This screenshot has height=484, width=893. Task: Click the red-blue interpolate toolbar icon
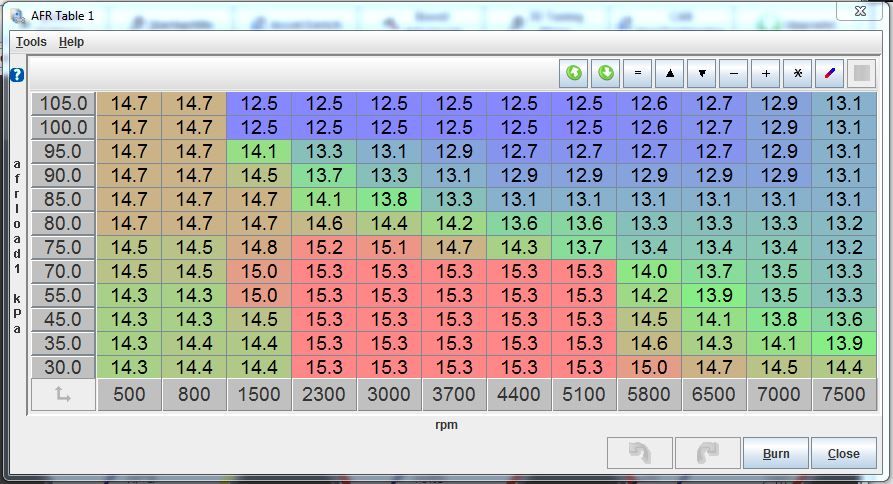(829, 73)
